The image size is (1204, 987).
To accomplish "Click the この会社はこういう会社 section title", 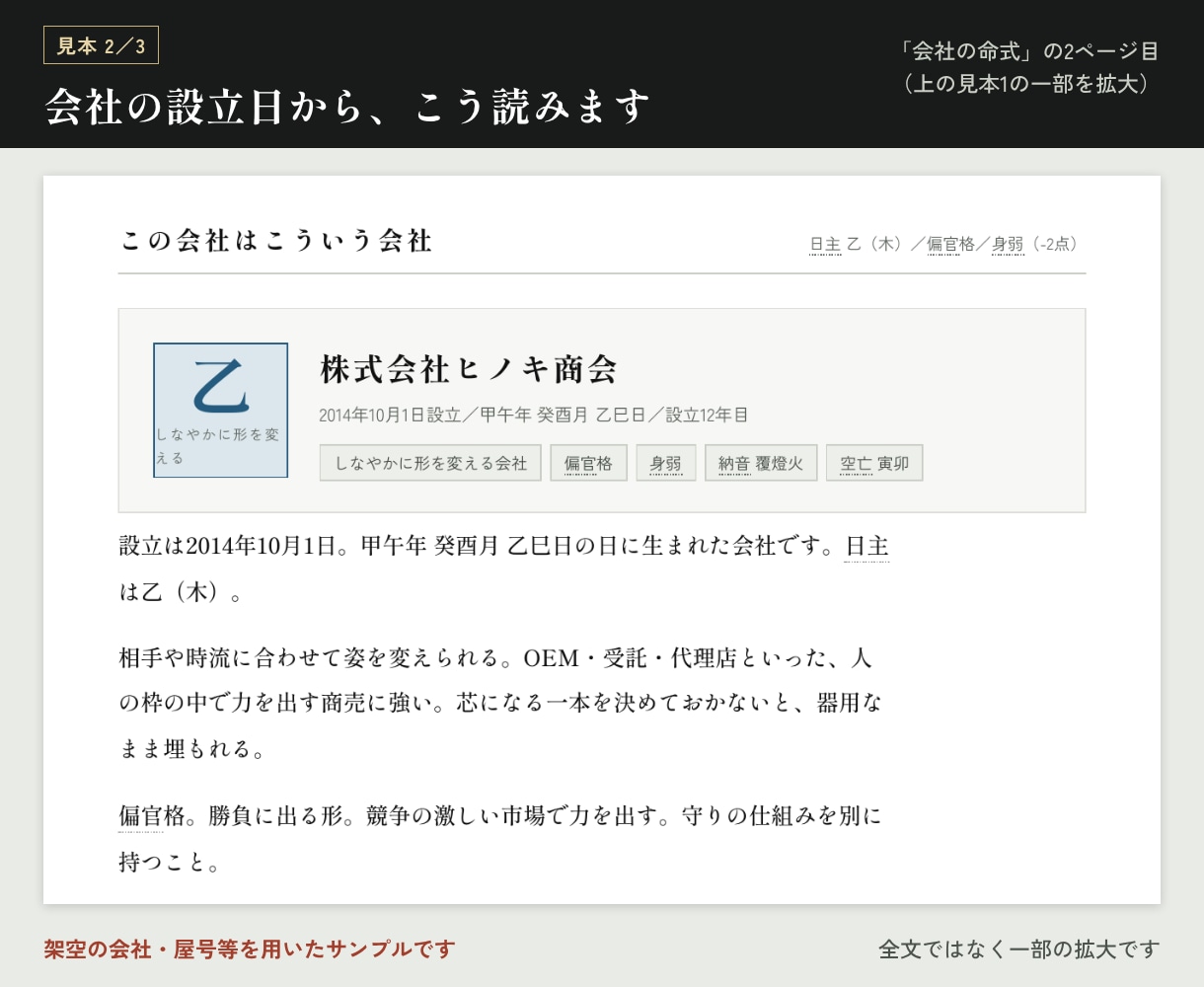I will [277, 240].
